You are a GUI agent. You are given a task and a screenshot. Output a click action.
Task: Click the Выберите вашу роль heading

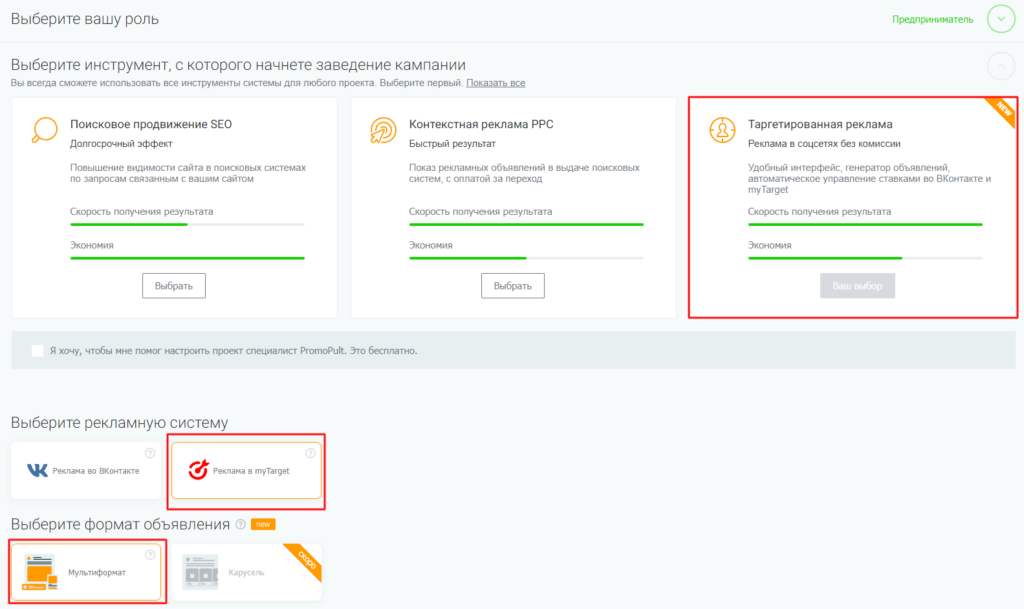[x=85, y=19]
